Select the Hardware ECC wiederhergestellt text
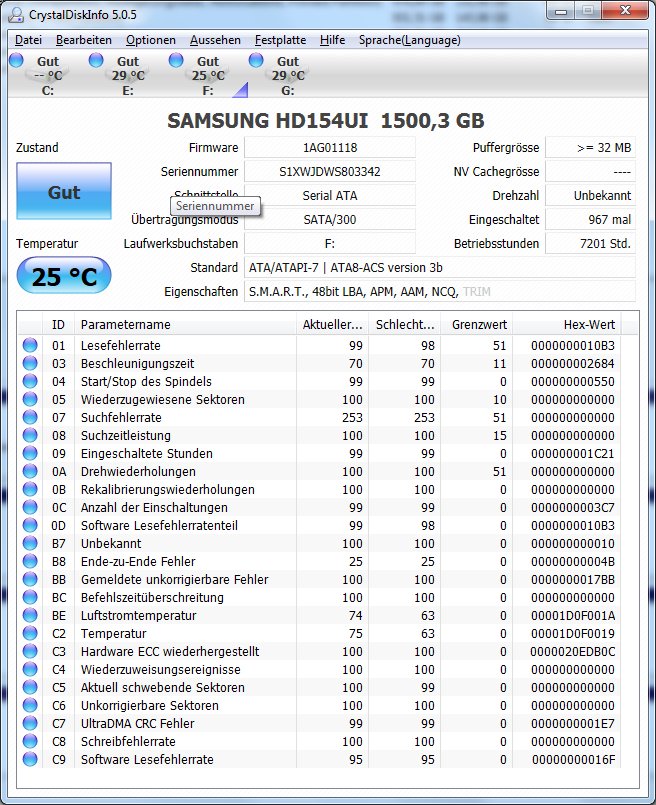 (x=170, y=651)
